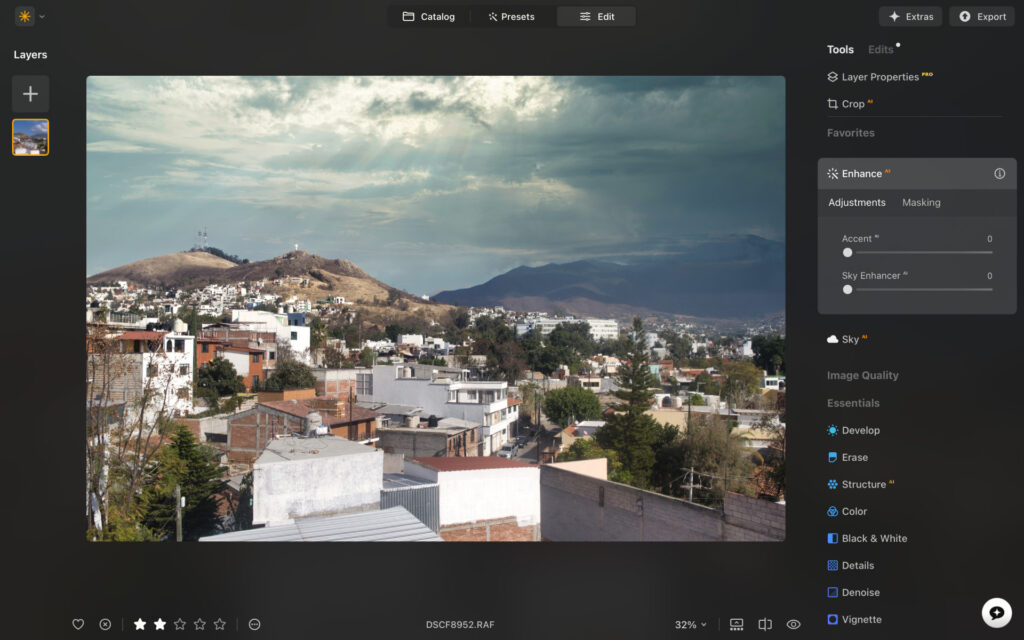Mark photo as favorite with heart icon
The height and width of the screenshot is (640, 1024).
[x=78, y=624]
